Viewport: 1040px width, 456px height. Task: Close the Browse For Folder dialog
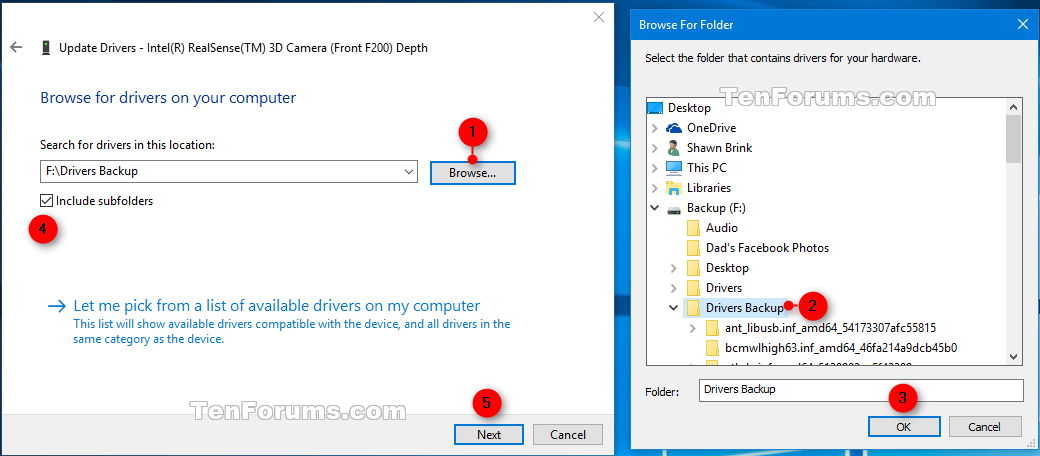(1023, 25)
